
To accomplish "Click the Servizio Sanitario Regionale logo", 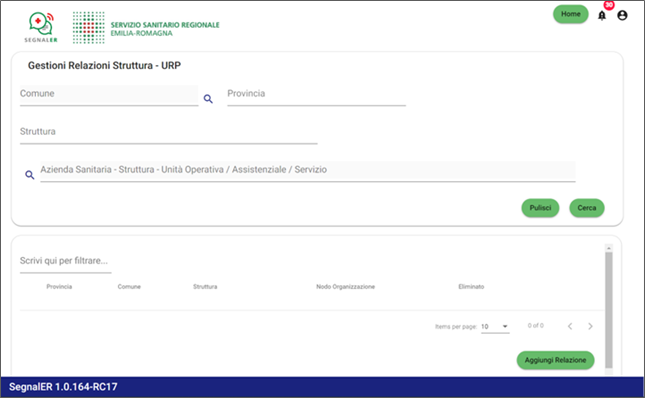I will point(146,28).
